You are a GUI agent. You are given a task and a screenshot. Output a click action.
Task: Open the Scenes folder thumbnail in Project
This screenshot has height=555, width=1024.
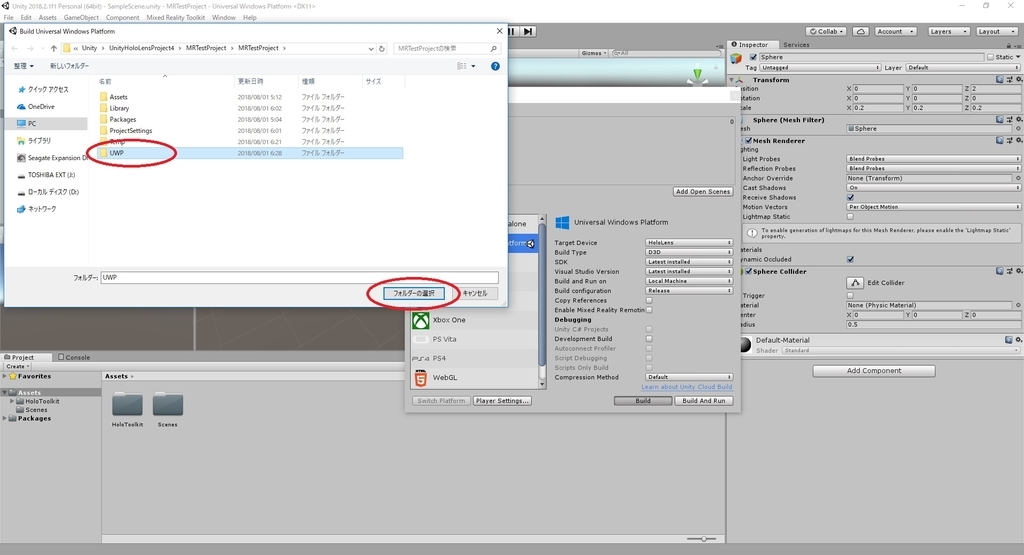pos(168,405)
